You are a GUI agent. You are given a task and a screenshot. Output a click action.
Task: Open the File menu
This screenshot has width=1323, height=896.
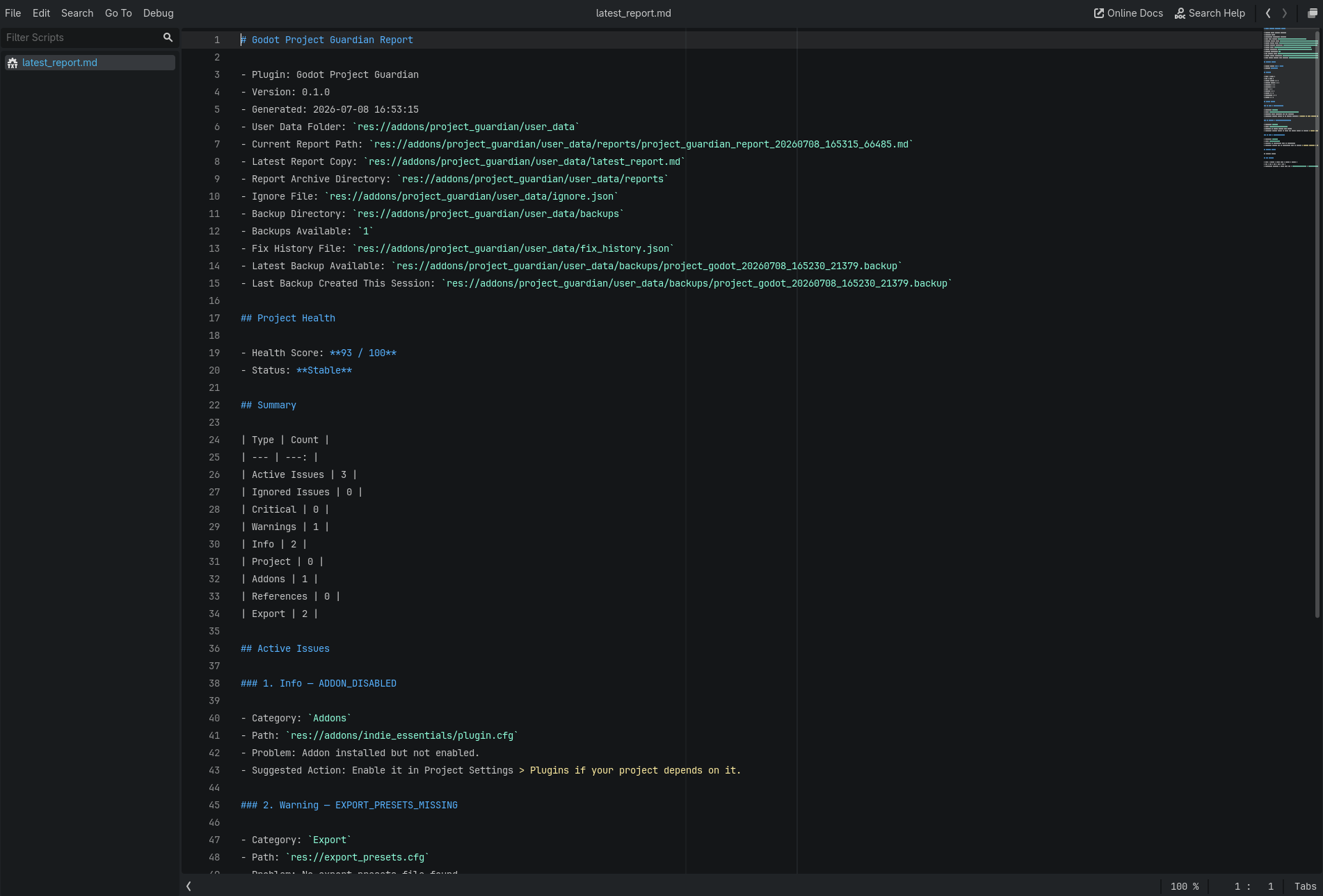click(x=13, y=13)
